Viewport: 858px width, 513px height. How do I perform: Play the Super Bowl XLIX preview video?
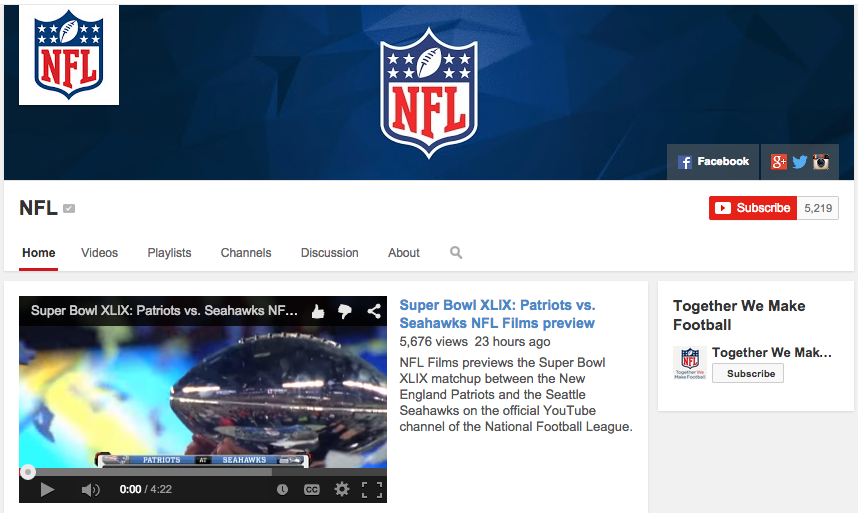click(x=47, y=489)
